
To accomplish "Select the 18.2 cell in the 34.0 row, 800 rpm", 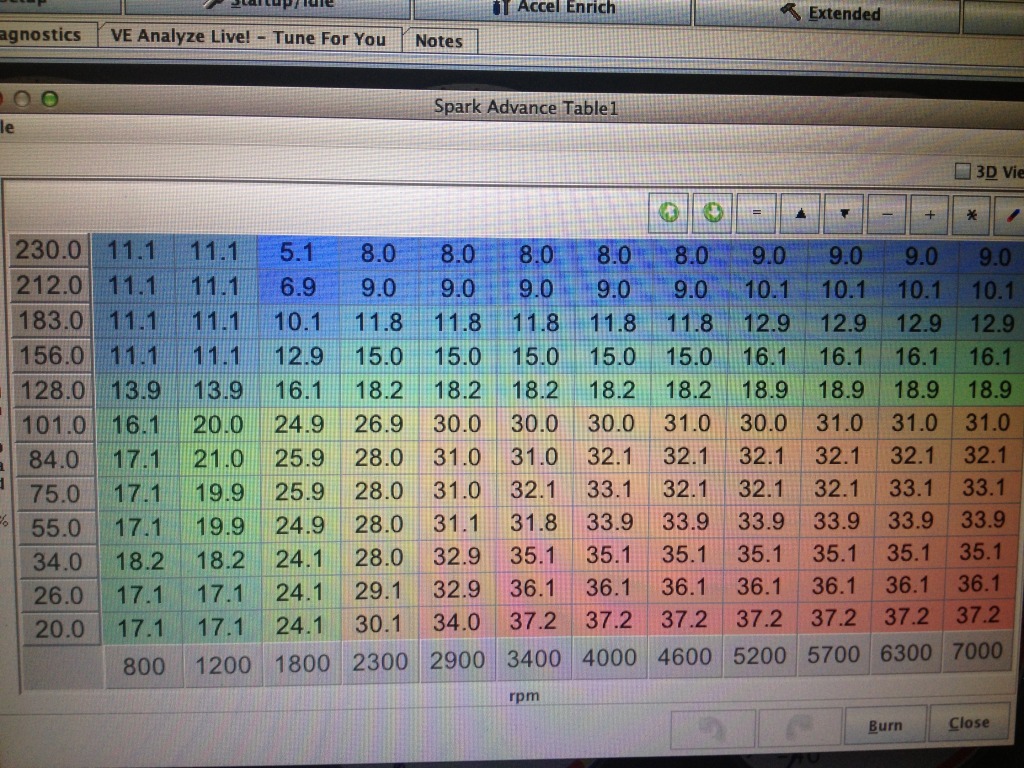I will point(139,561).
